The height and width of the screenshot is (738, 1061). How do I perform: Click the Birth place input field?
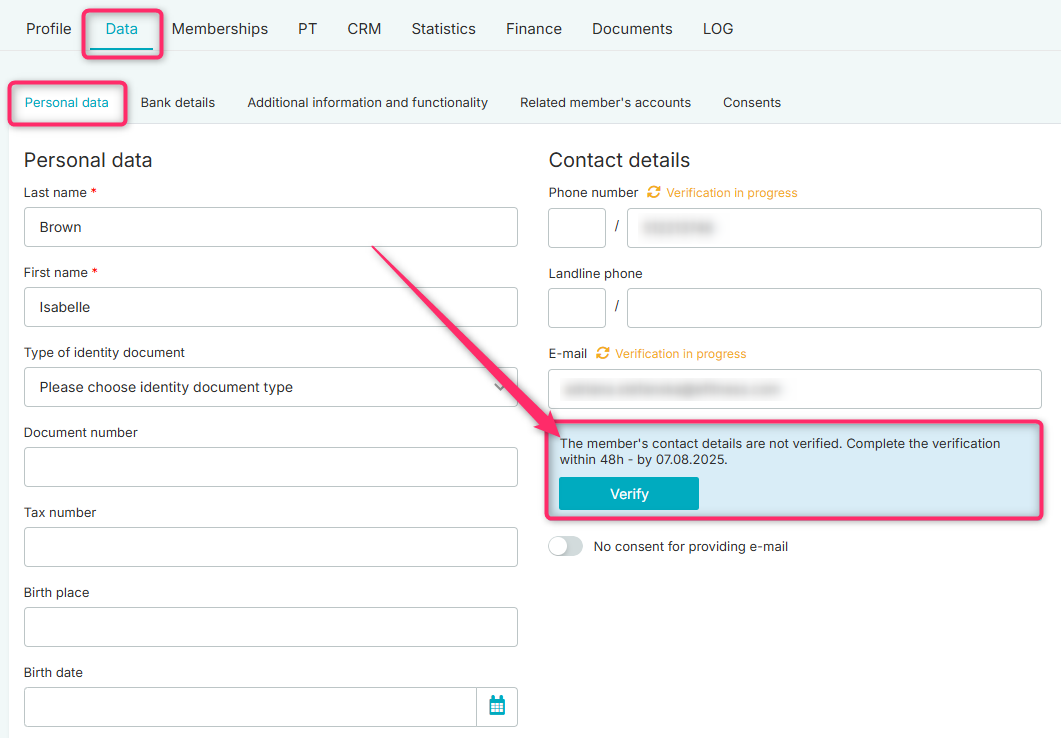(x=270, y=627)
